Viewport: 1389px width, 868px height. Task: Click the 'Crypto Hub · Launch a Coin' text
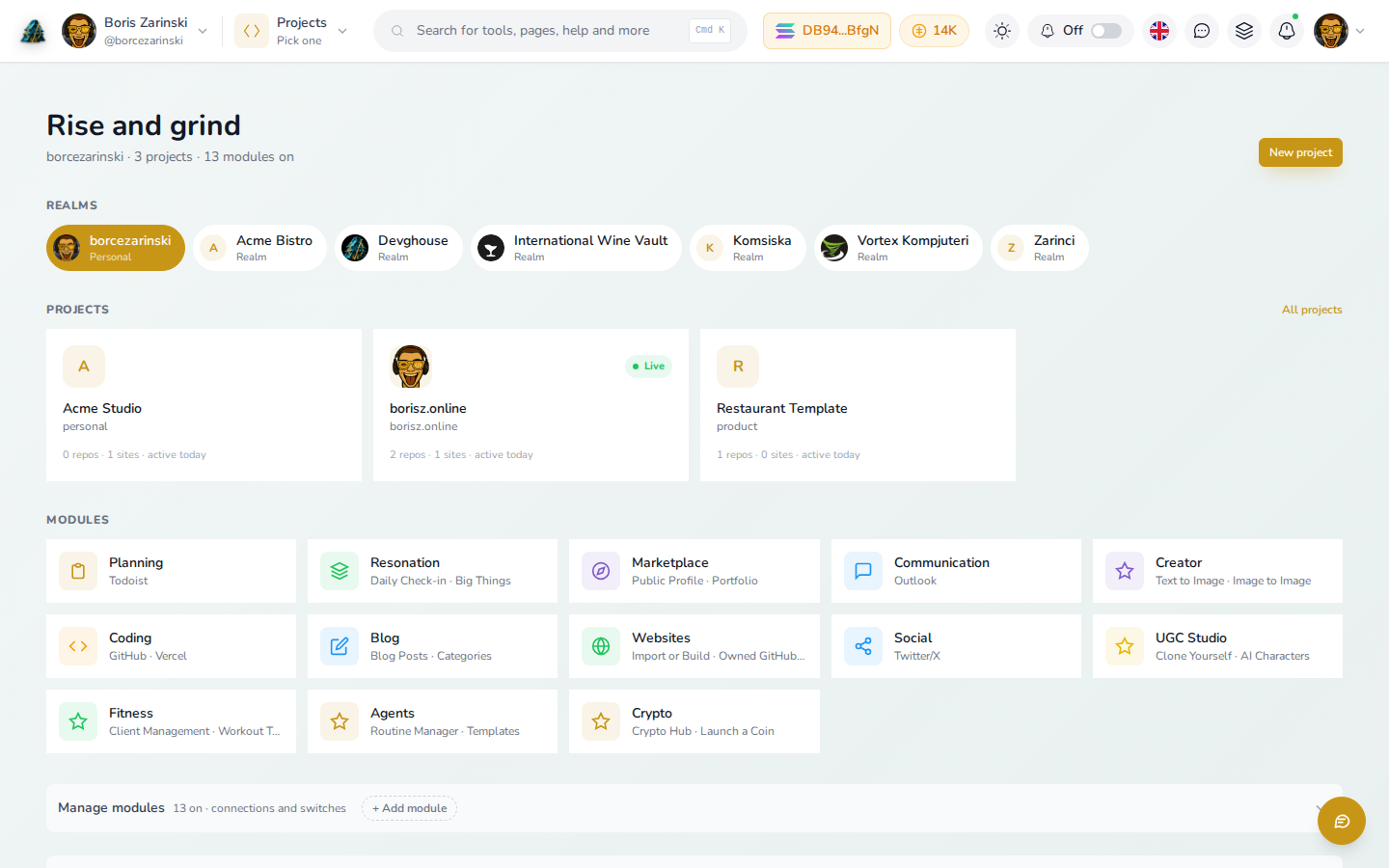point(703,731)
